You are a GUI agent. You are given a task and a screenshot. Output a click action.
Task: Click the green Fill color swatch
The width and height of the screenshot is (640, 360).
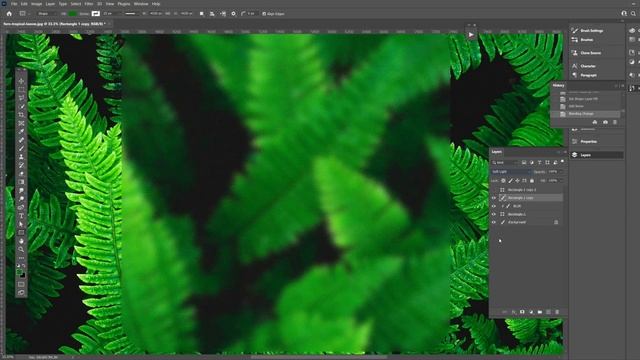pos(73,13)
